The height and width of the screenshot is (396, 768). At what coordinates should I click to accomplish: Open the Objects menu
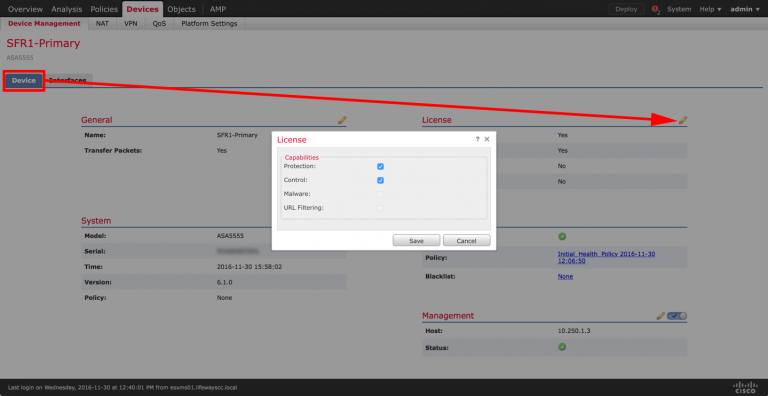(x=181, y=9)
